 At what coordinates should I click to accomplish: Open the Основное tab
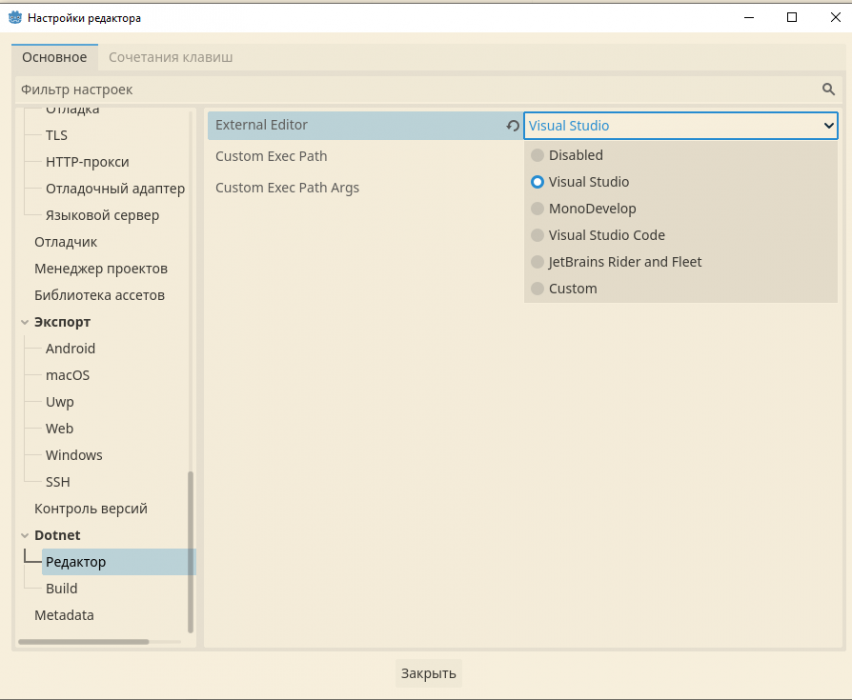pos(55,57)
